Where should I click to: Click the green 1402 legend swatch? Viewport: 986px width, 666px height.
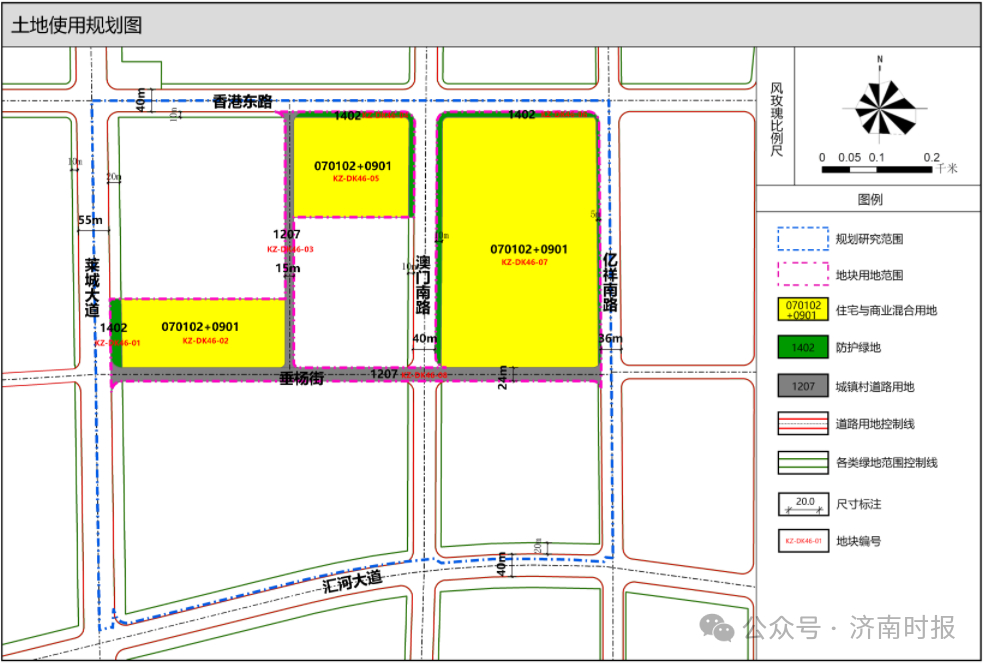coord(803,348)
